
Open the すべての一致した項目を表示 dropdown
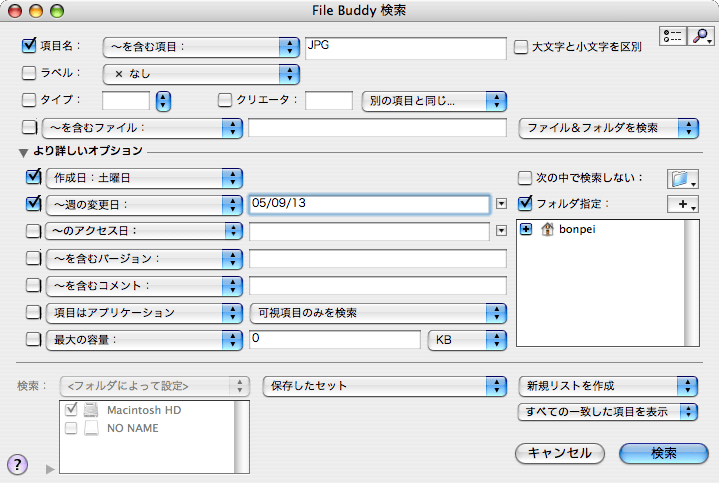(x=608, y=411)
